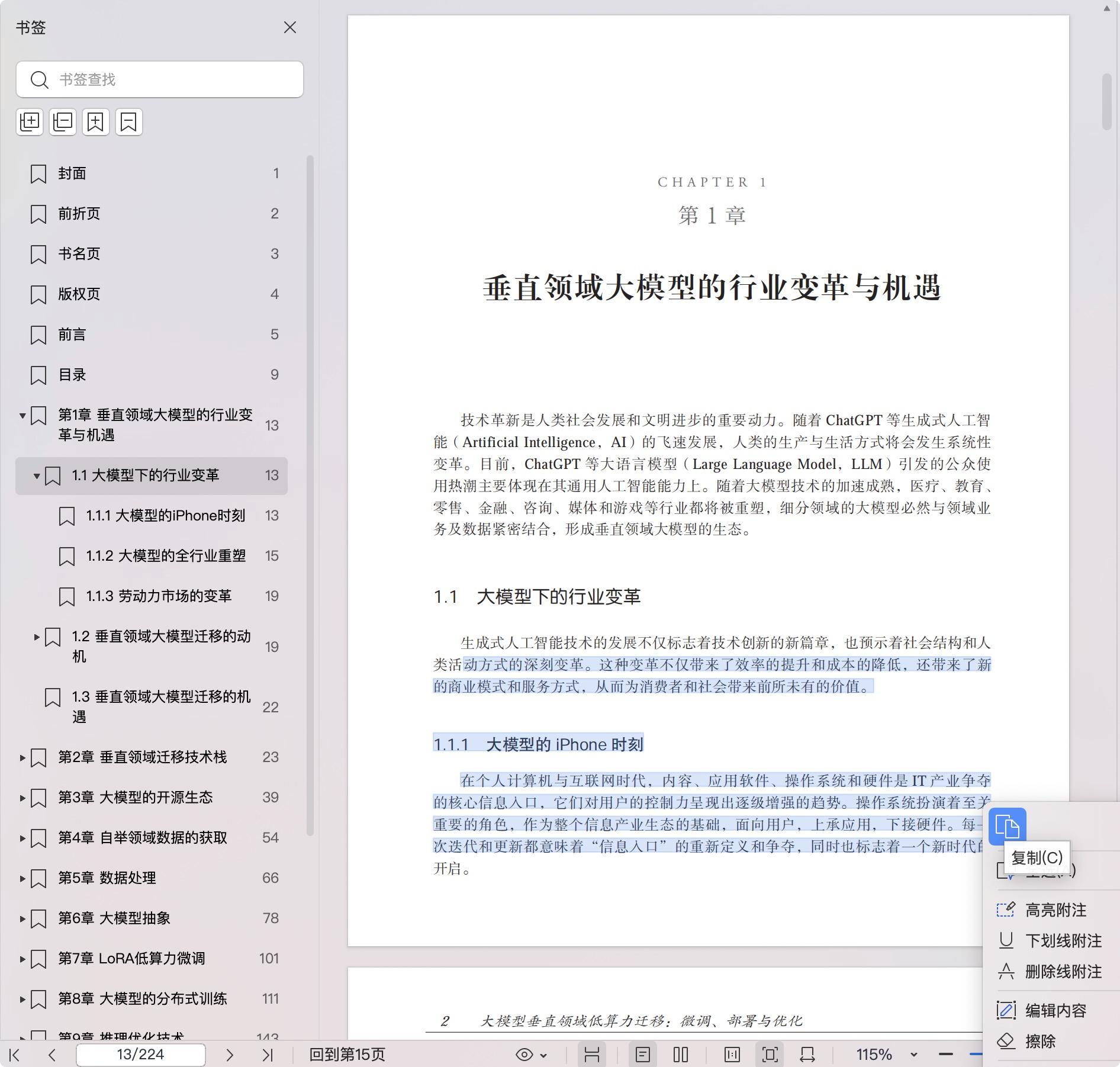Click the collapse all bookmarks icon
This screenshot has width=1120, height=1067.
pos(63,122)
